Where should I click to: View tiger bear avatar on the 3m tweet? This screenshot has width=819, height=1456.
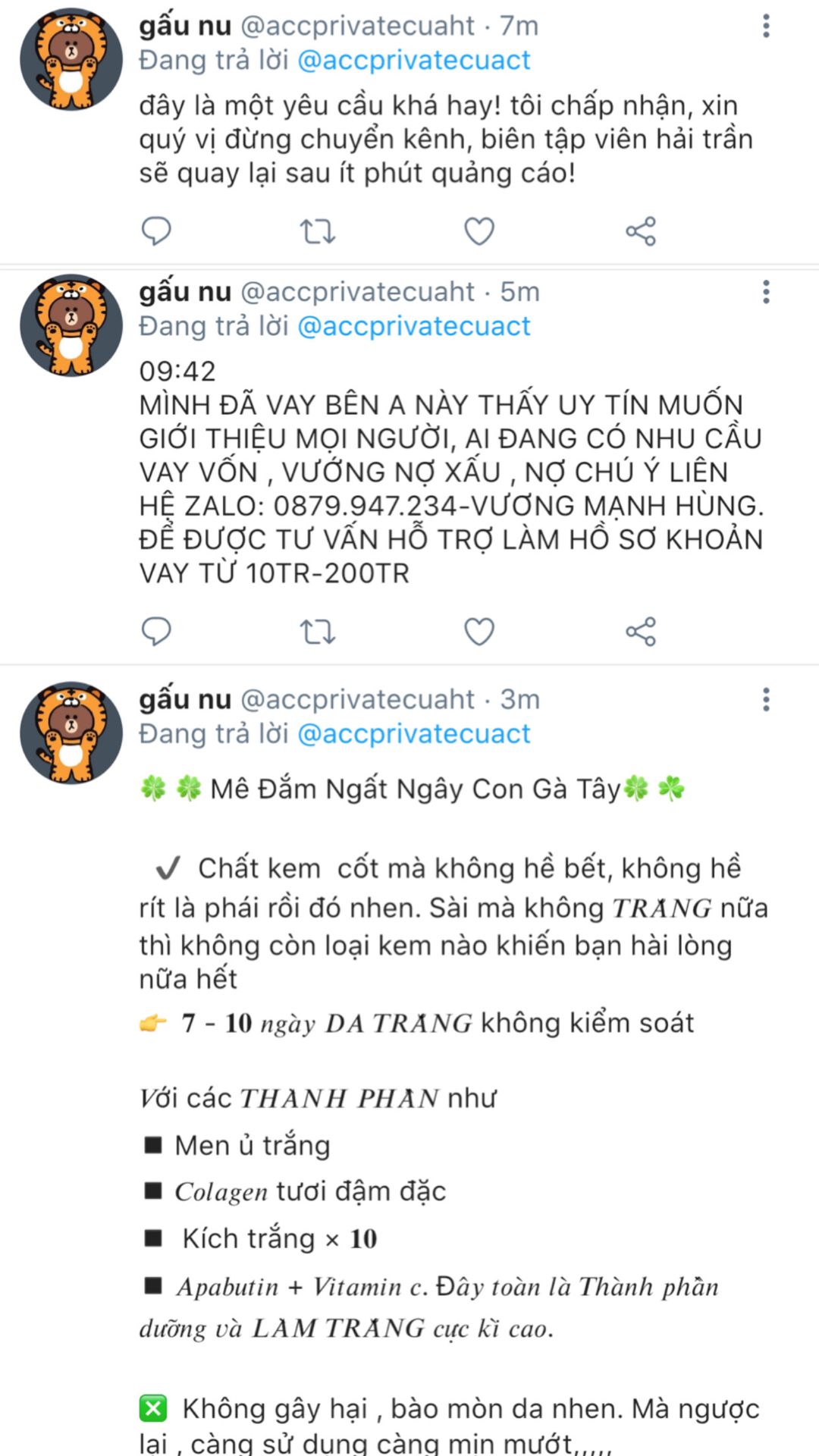[x=71, y=733]
